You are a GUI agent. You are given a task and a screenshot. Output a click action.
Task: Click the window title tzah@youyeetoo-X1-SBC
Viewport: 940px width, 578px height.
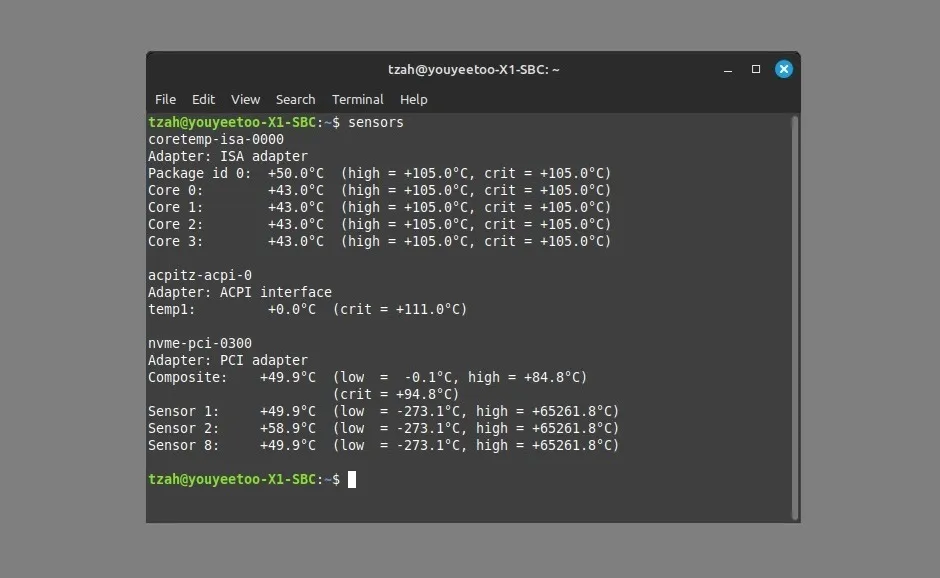point(472,69)
